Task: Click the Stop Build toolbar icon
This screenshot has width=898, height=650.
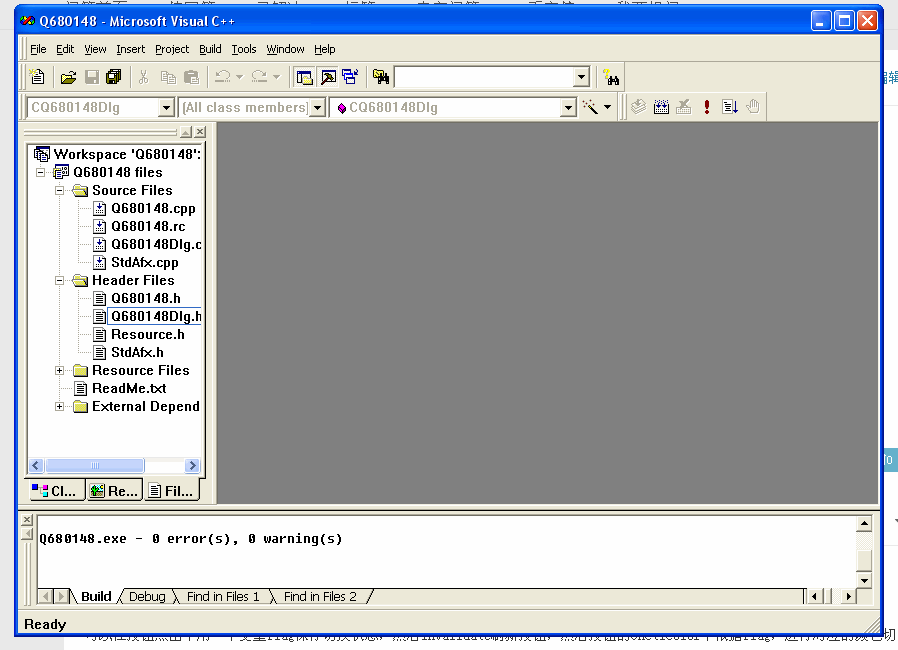Action: [x=684, y=107]
